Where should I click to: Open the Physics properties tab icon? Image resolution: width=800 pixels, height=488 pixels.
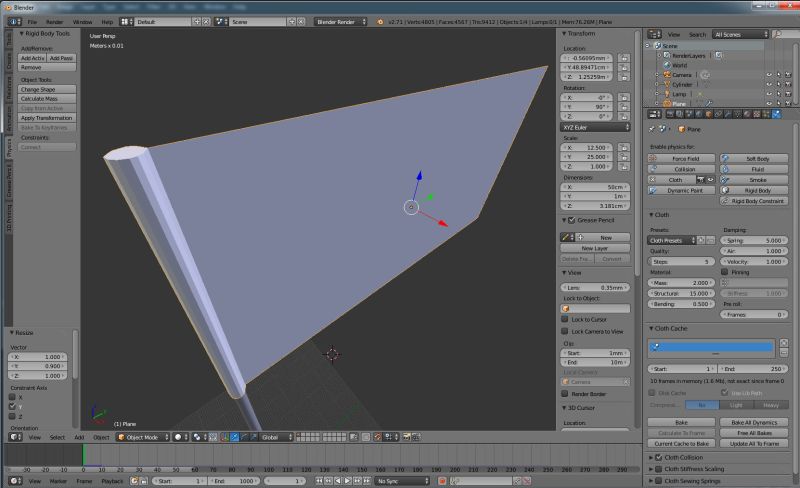pyautogui.click(x=776, y=114)
